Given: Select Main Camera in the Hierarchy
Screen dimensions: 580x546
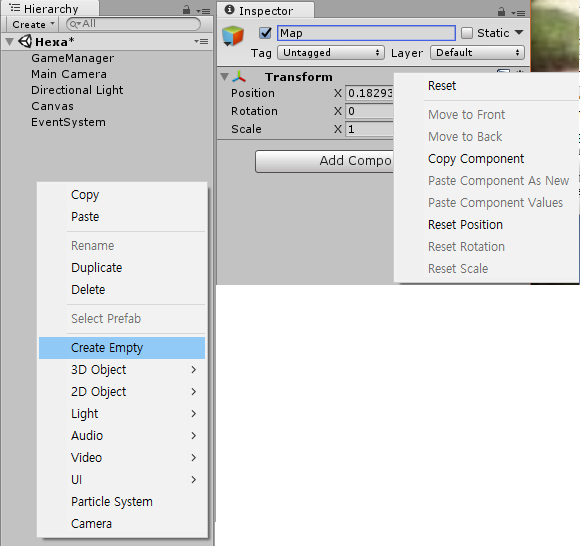Looking at the screenshot, I should click(x=69, y=74).
